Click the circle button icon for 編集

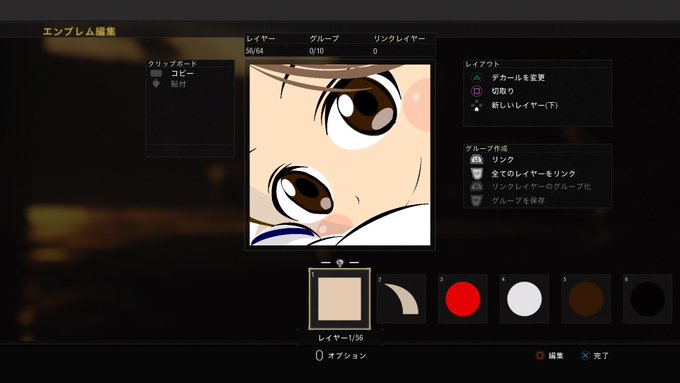tap(540, 356)
